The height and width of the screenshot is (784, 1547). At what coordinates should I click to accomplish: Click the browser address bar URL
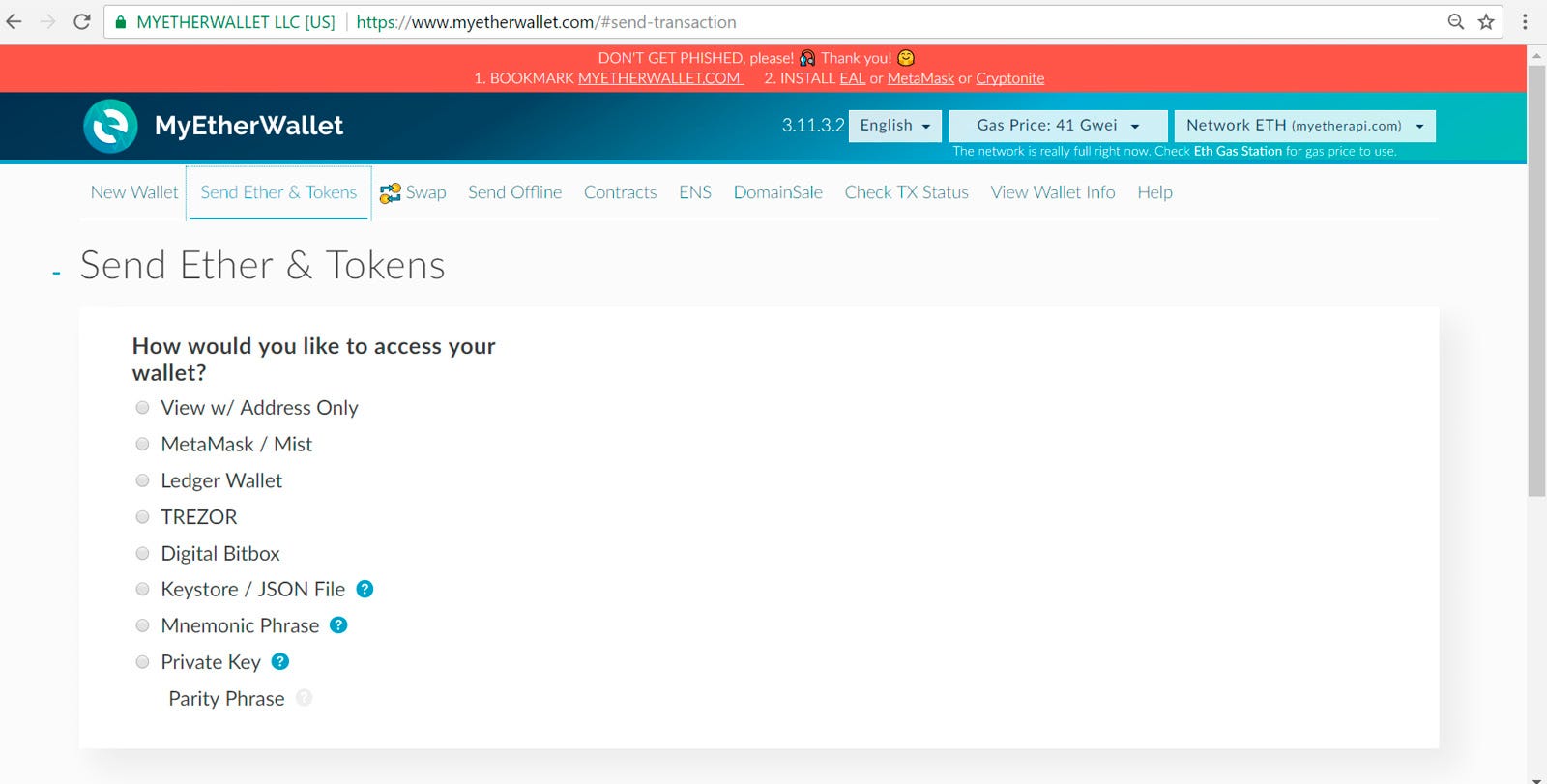[546, 21]
